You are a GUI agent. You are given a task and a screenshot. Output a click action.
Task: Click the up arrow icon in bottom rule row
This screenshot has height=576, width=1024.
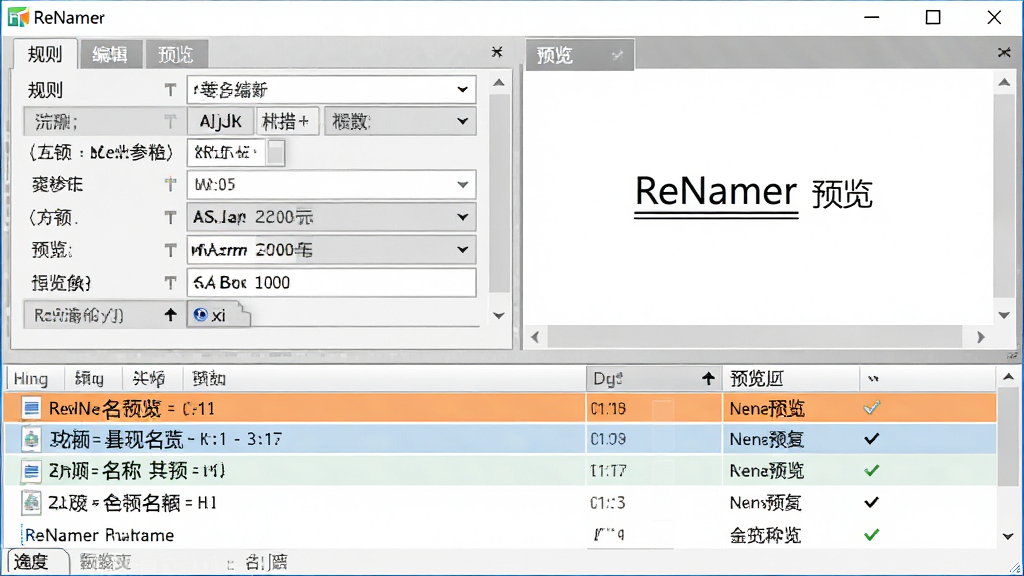click(x=170, y=315)
